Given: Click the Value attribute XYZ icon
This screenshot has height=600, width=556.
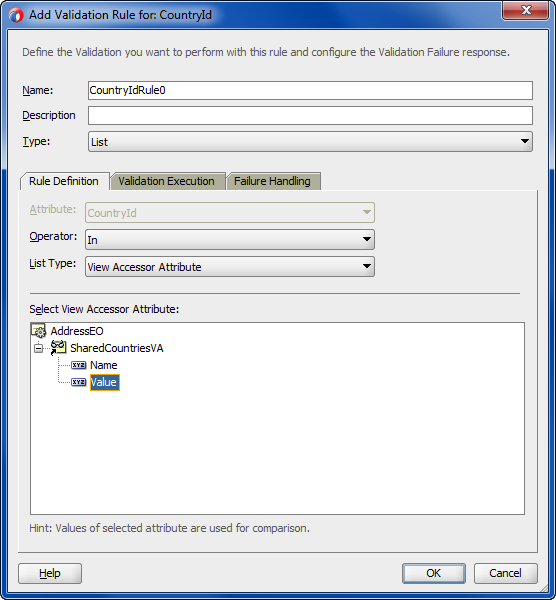Looking at the screenshot, I should click(78, 382).
